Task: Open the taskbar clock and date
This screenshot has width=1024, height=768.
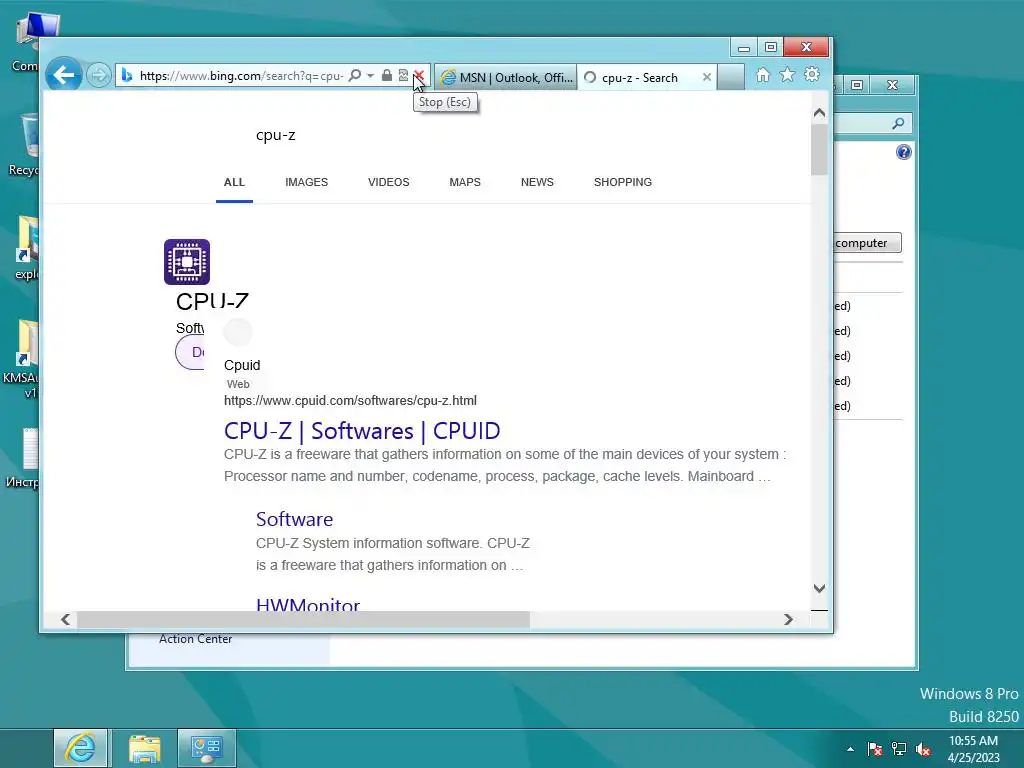Action: pyautogui.click(x=973, y=749)
